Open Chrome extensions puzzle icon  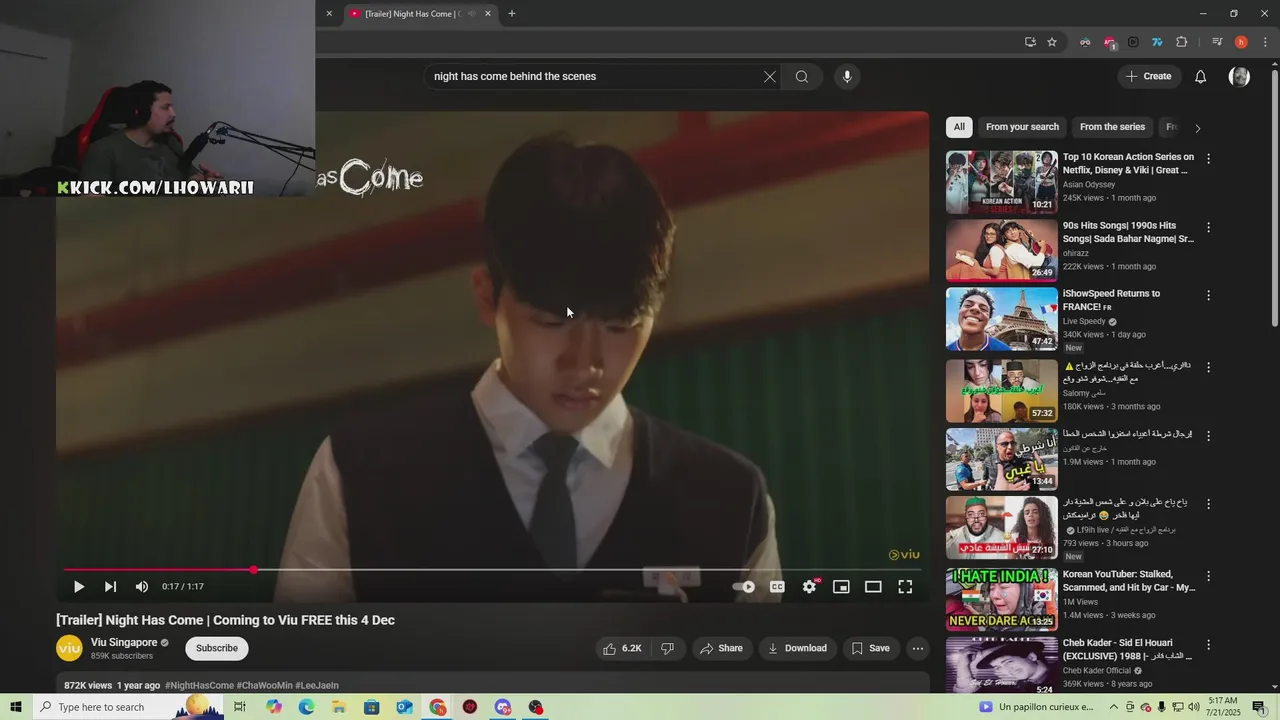click(1182, 42)
